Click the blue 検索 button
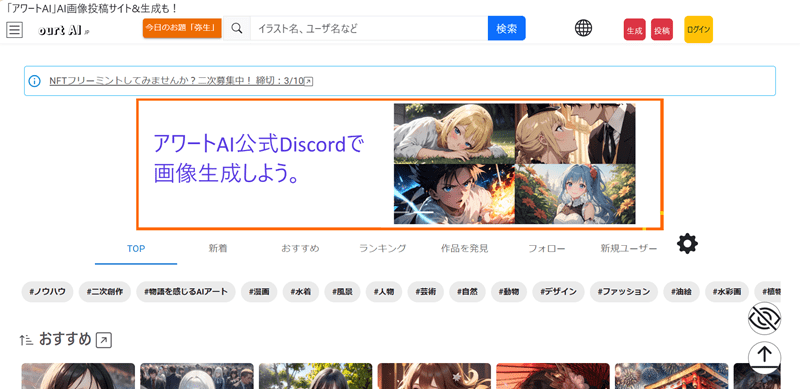 click(x=507, y=28)
